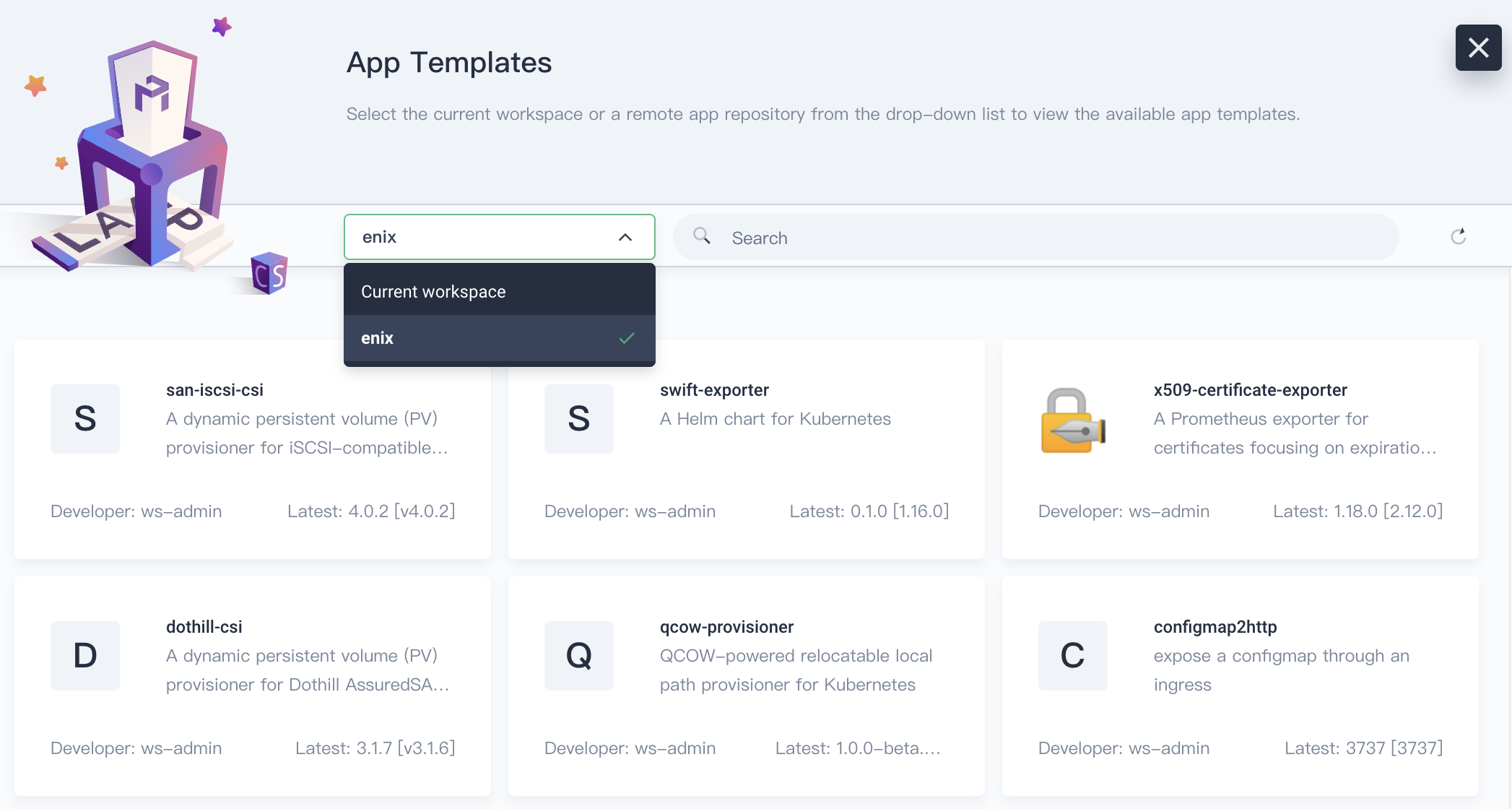Click the green checkmark next to enix
Image resolution: width=1512 pixels, height=809 pixels.
coord(627,338)
